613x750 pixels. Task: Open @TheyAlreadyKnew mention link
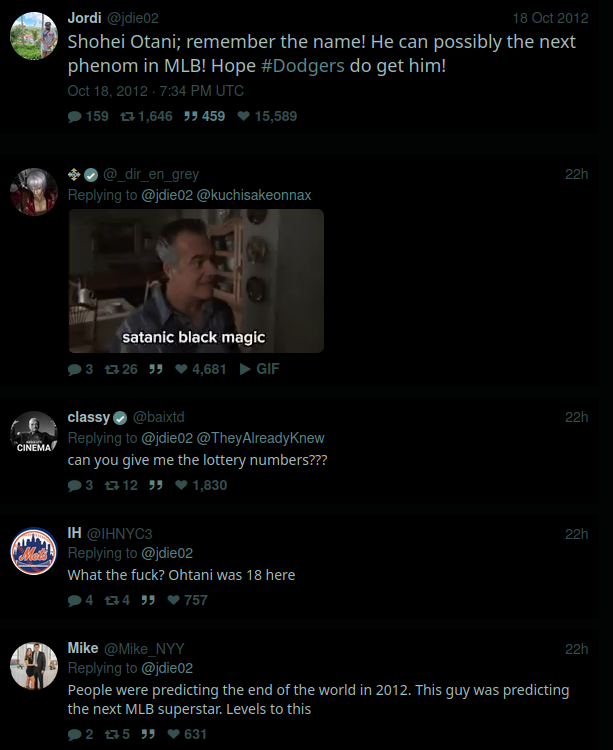pyautogui.click(x=261, y=438)
